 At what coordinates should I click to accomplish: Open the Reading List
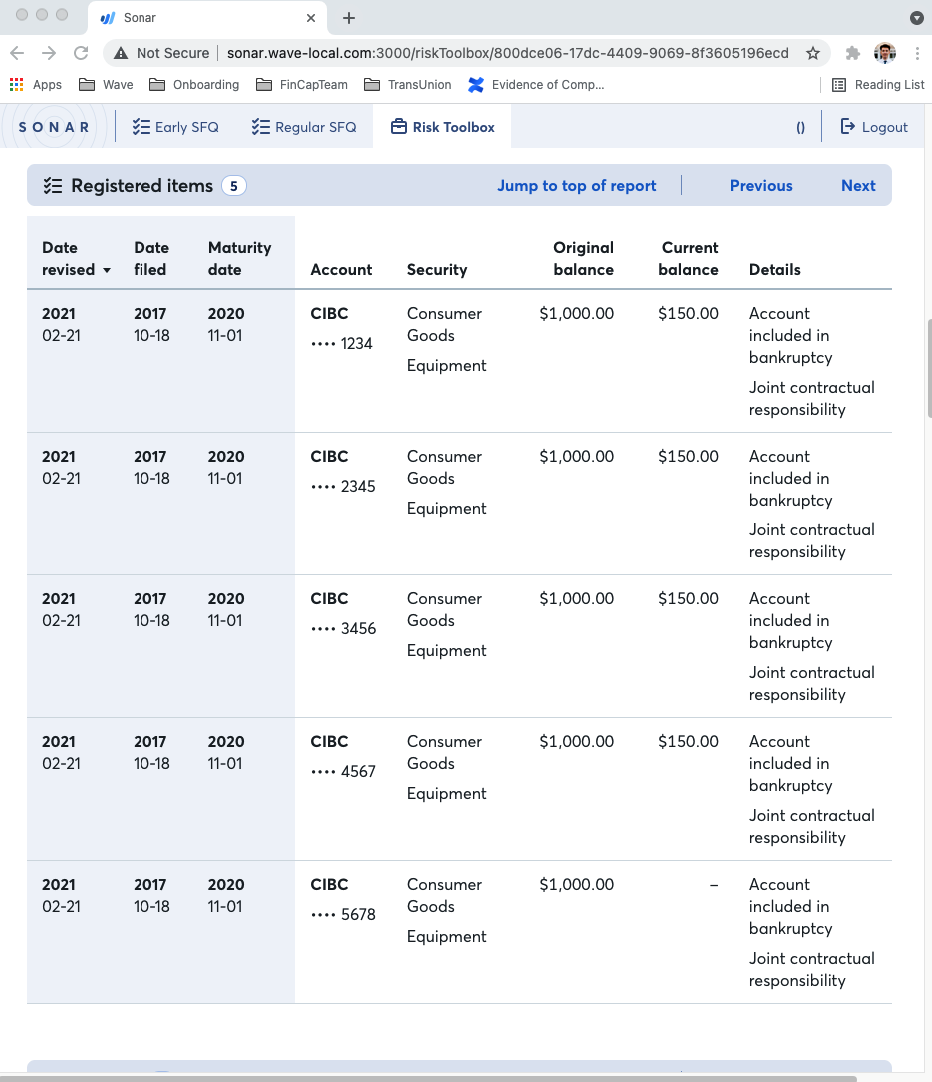pos(878,85)
